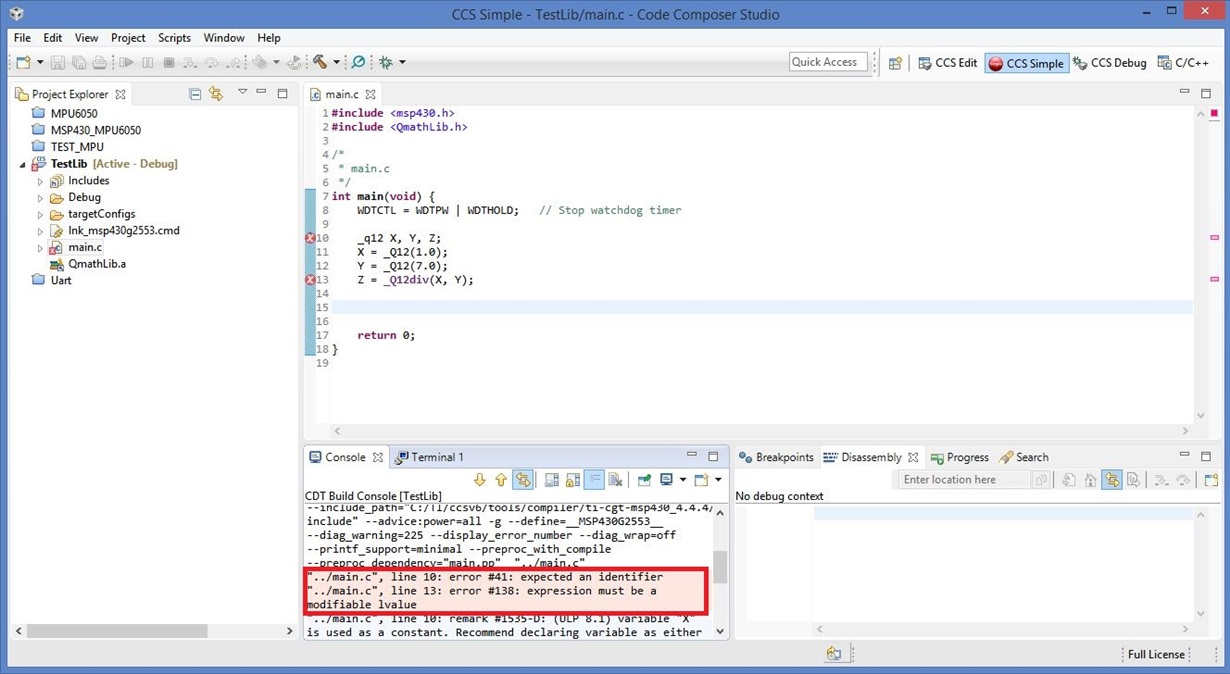Open the Help menu

(269, 38)
